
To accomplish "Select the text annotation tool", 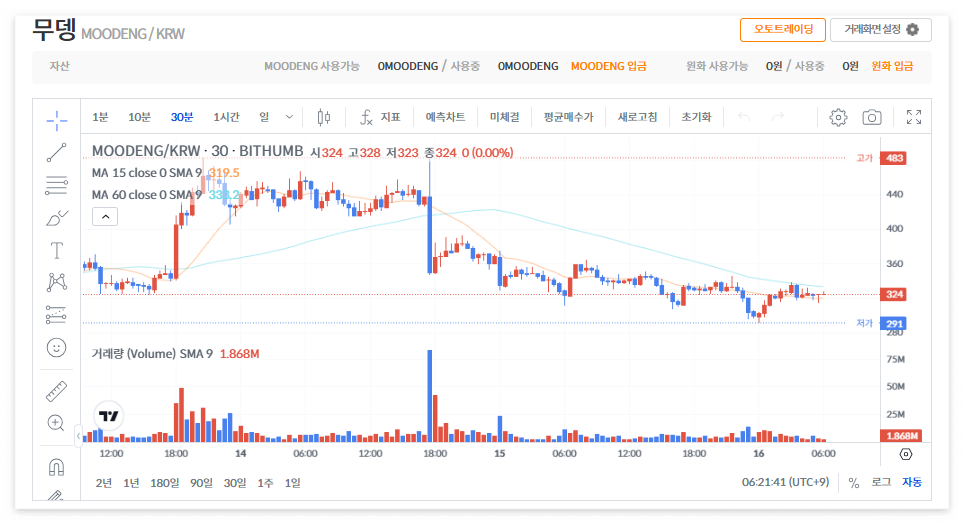I will [x=57, y=250].
